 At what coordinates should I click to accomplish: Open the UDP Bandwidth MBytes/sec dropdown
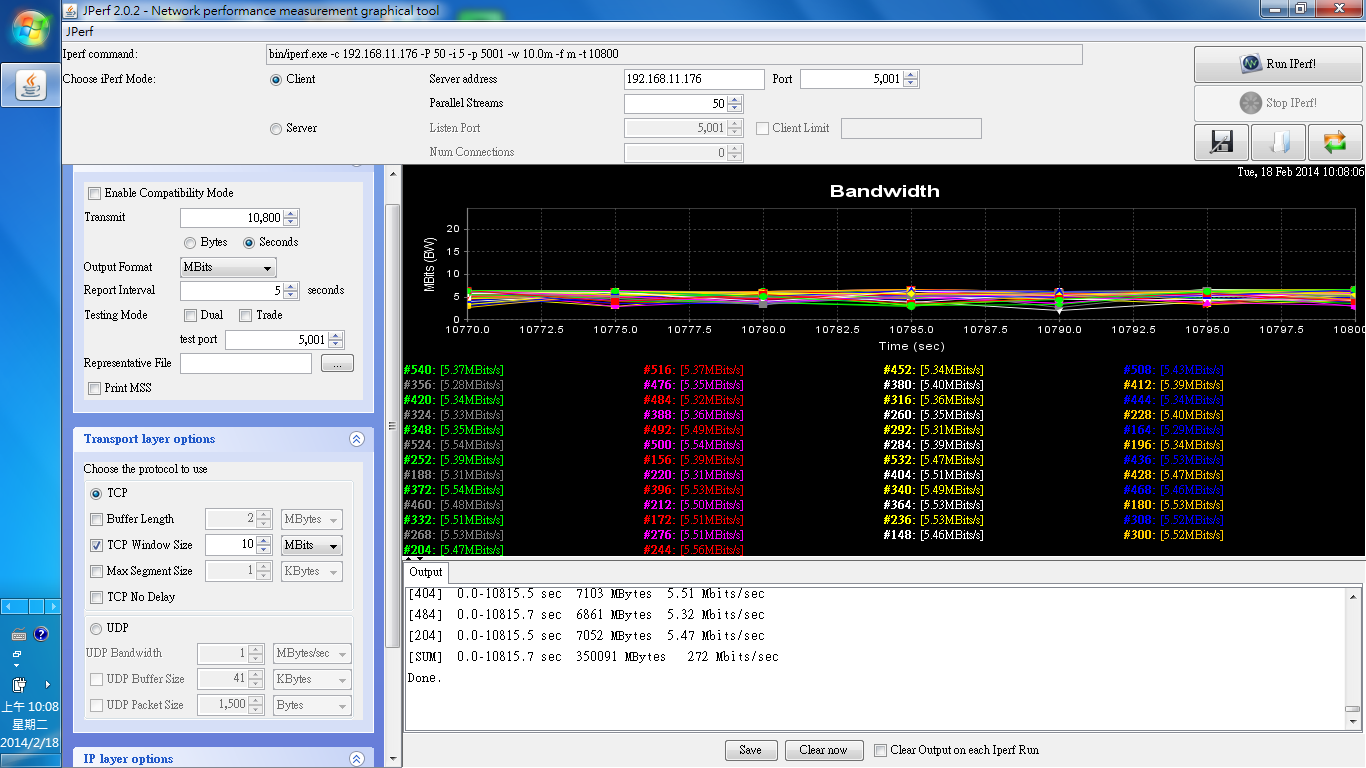(x=312, y=654)
